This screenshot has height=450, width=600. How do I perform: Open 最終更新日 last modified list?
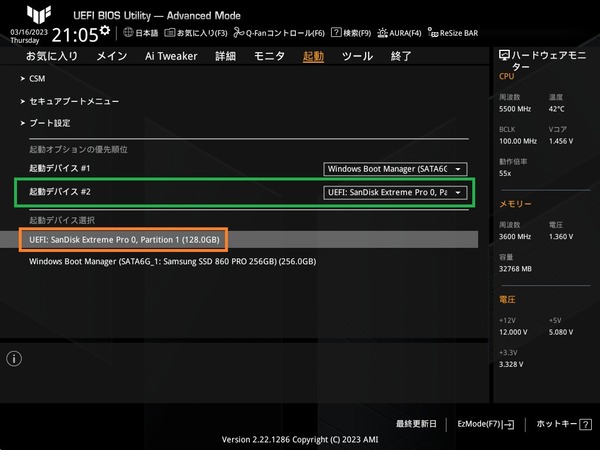pyautogui.click(x=416, y=424)
